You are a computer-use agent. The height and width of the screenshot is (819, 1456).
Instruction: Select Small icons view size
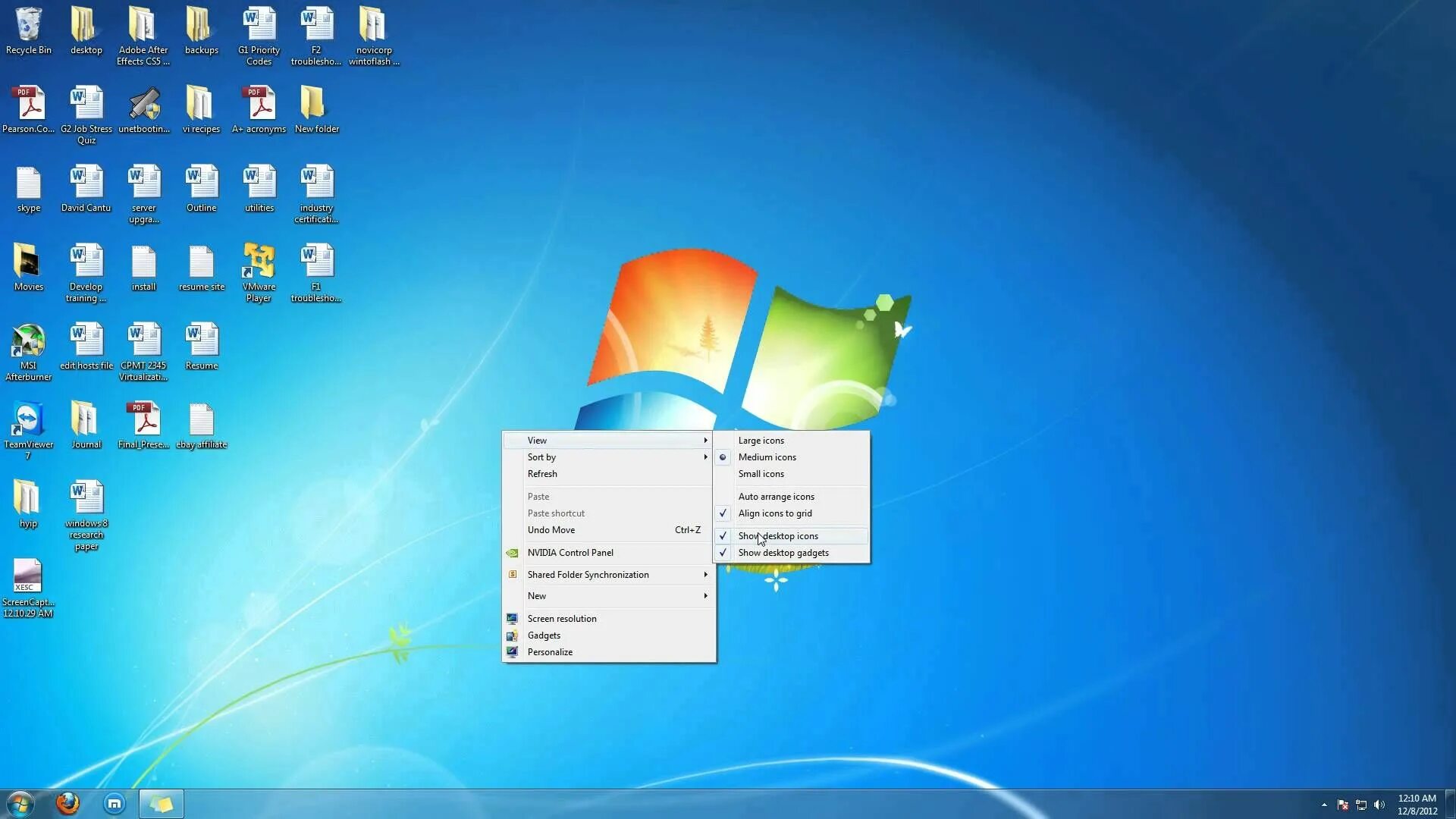pyautogui.click(x=761, y=473)
